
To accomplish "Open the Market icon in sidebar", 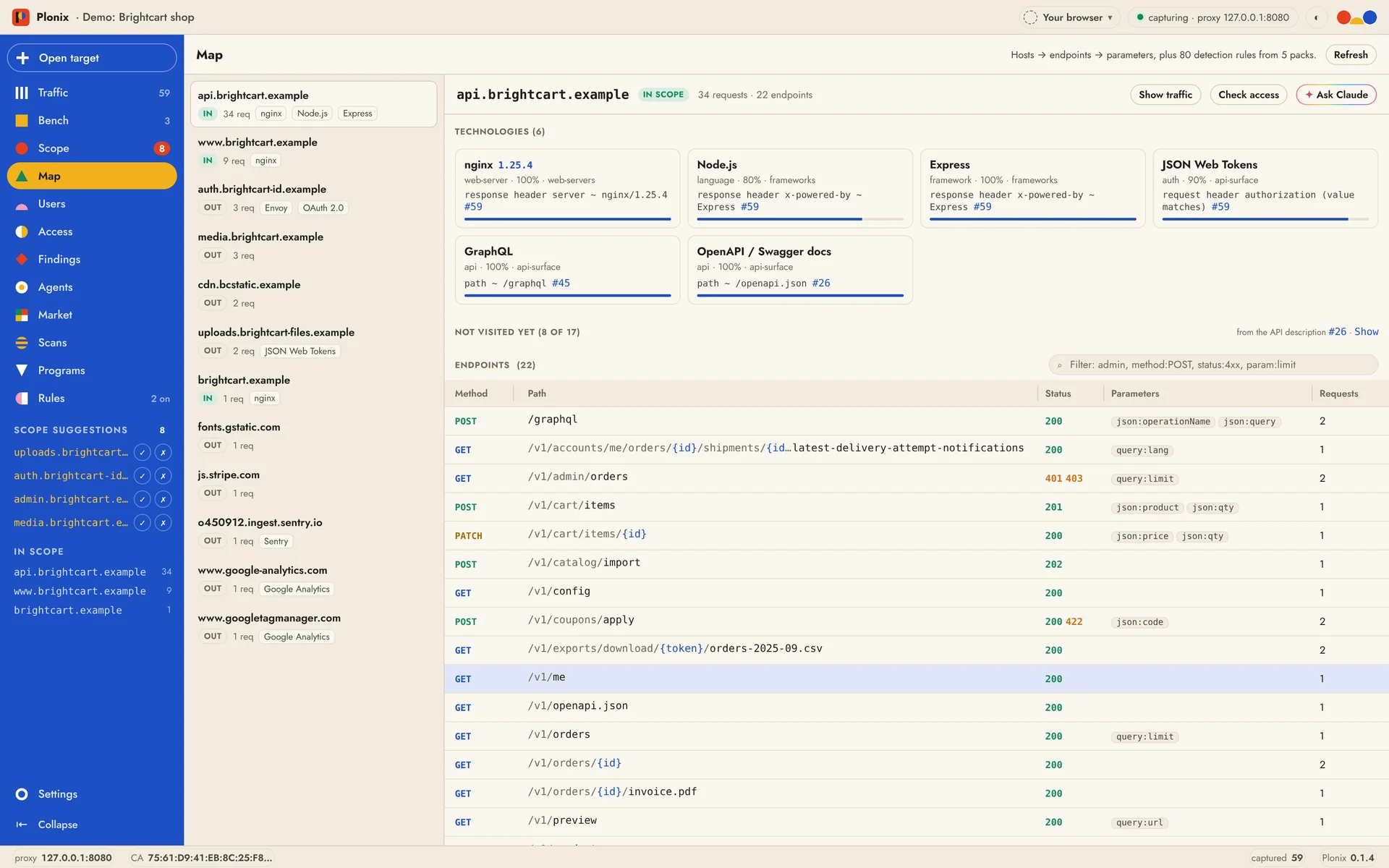I will point(22,315).
